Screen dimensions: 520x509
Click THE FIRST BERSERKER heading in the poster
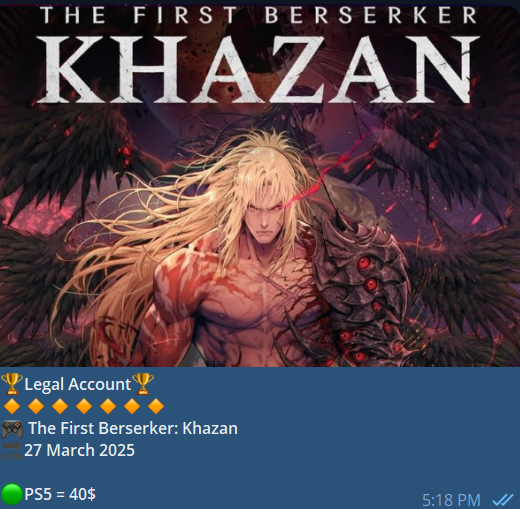[x=258, y=15]
